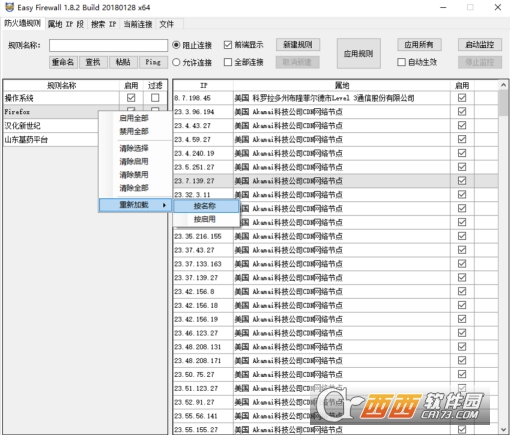Open the 搜索 IP tab
Image resolution: width=510 pixels, height=435 pixels.
pos(103,24)
